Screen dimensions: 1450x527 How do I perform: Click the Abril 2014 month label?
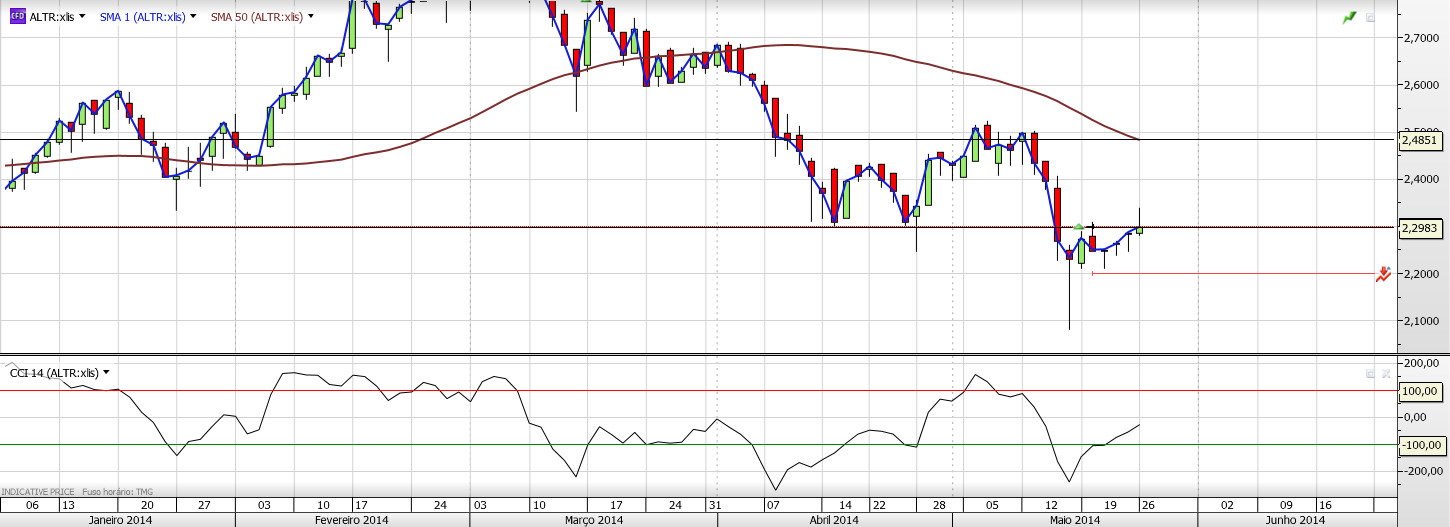(833, 520)
